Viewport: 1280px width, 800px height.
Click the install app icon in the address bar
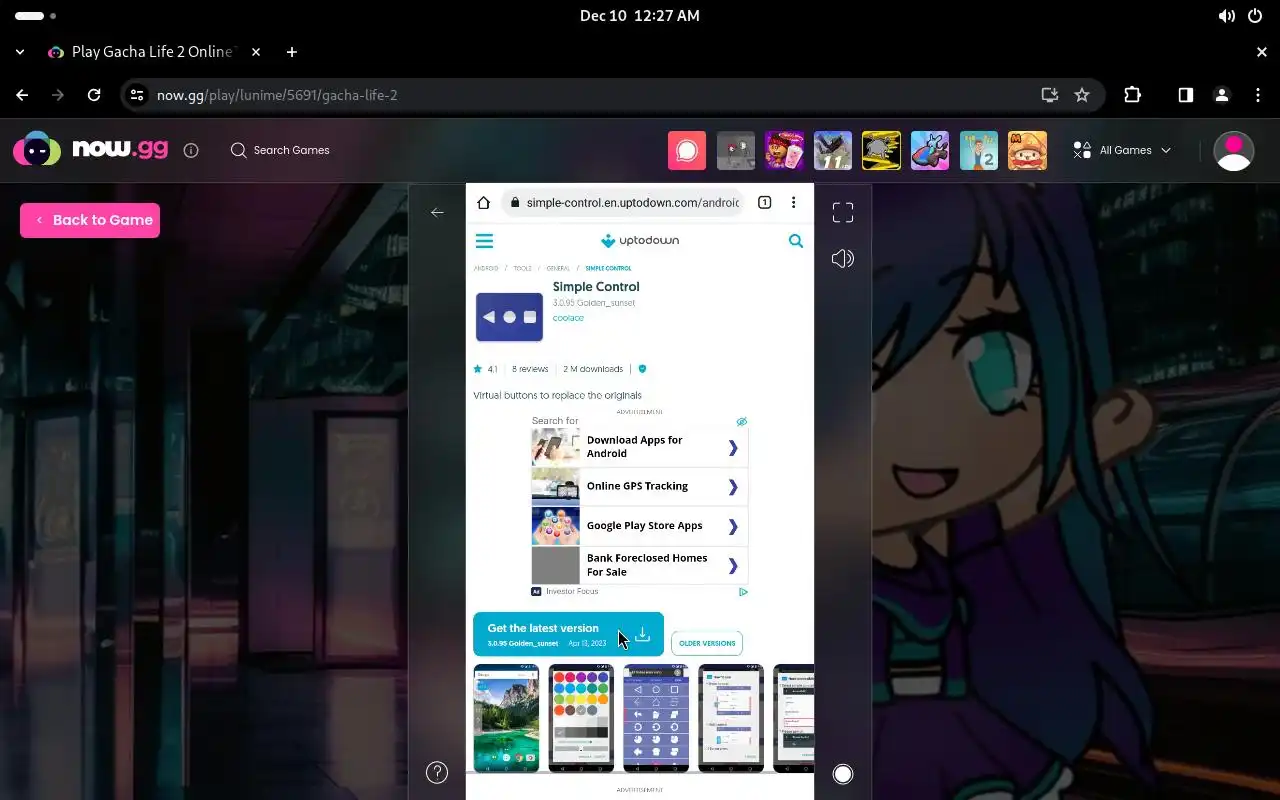pyautogui.click(x=1049, y=95)
